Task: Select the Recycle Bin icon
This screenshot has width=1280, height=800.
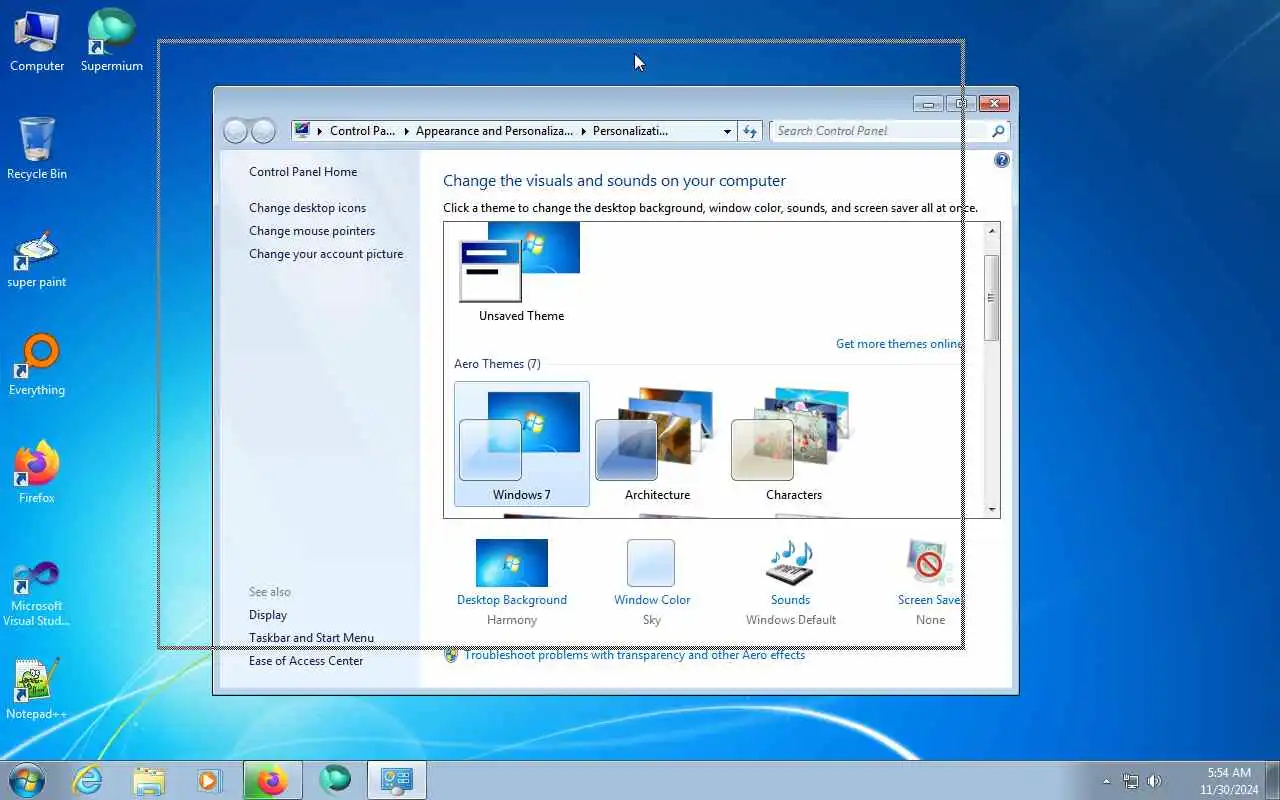Action: click(x=37, y=149)
